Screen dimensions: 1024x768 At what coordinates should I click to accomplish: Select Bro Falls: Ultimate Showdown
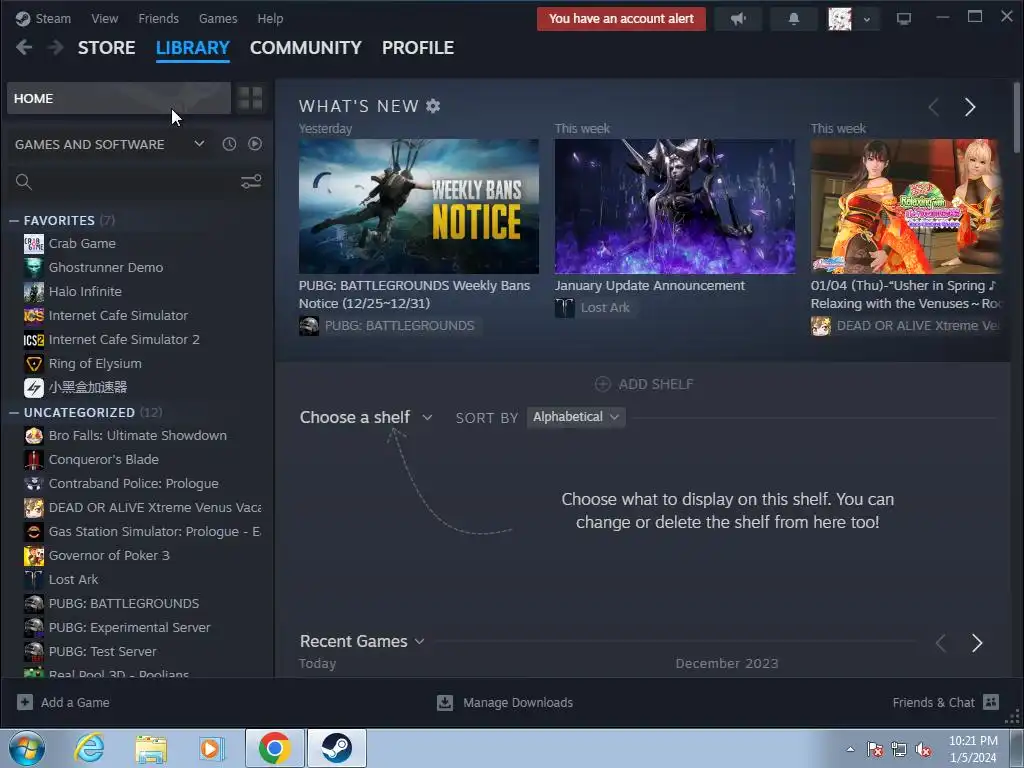pyautogui.click(x=137, y=436)
